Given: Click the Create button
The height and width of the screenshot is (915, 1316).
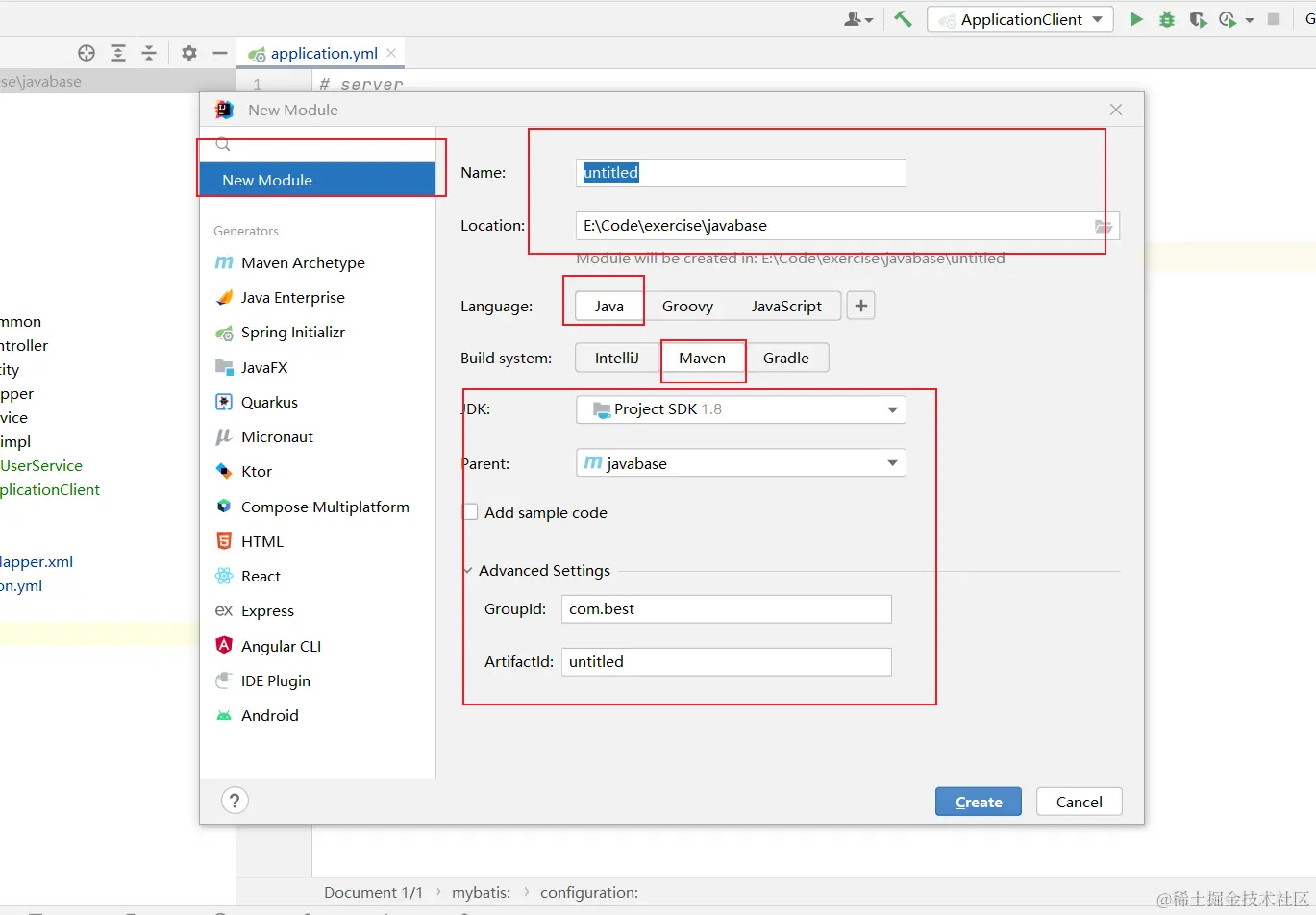Looking at the screenshot, I should tap(979, 802).
